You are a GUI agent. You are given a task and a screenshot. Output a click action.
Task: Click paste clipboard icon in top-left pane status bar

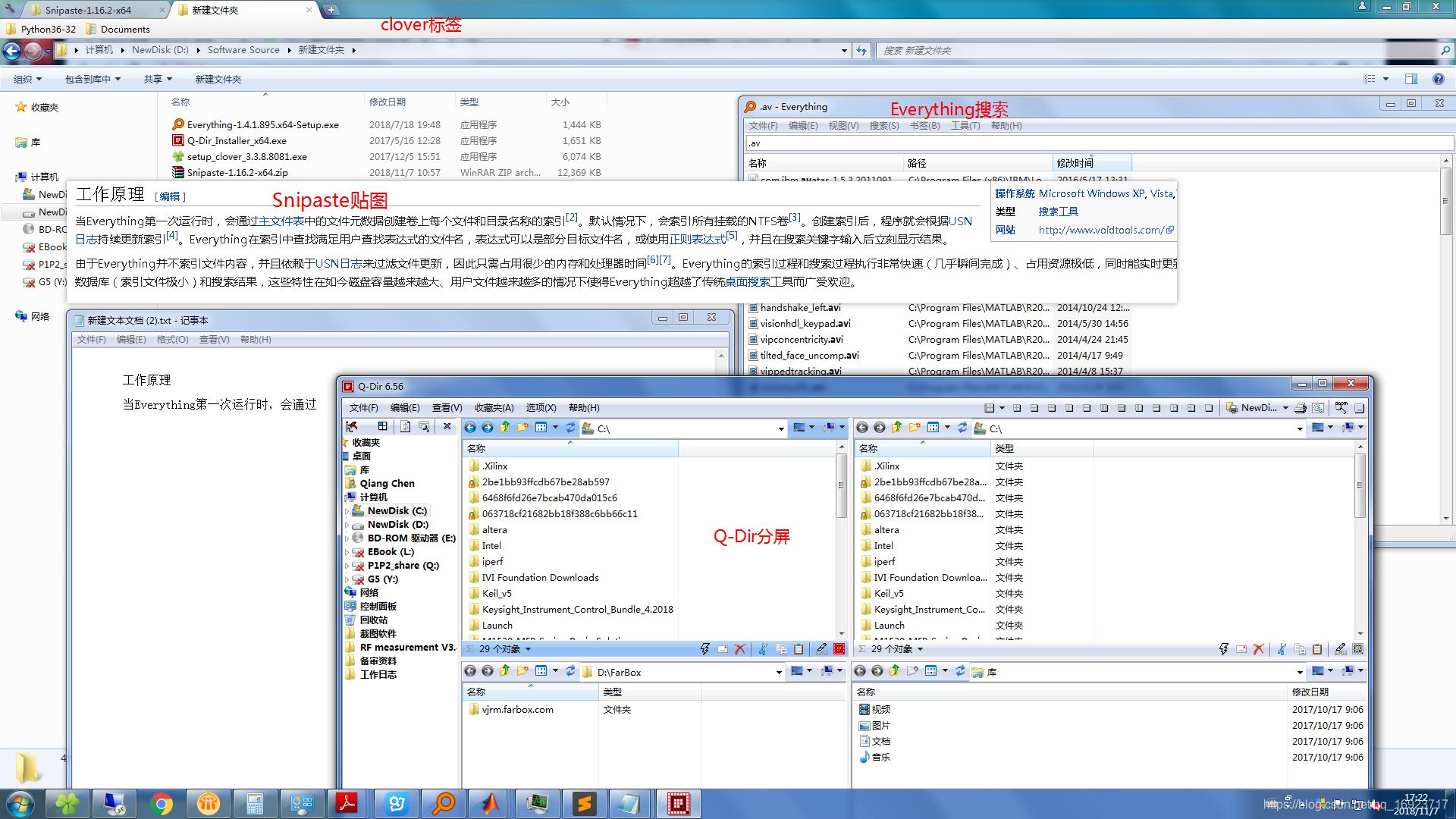[799, 649]
